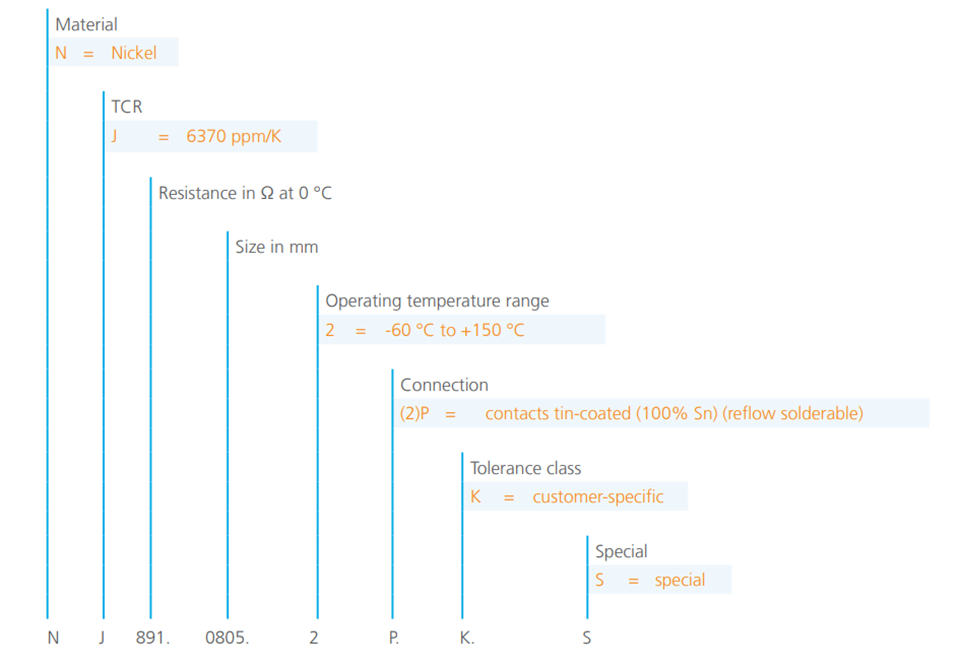Image resolution: width=960 pixels, height=669 pixels.
Task: Click the Connection heading
Action: (444, 385)
